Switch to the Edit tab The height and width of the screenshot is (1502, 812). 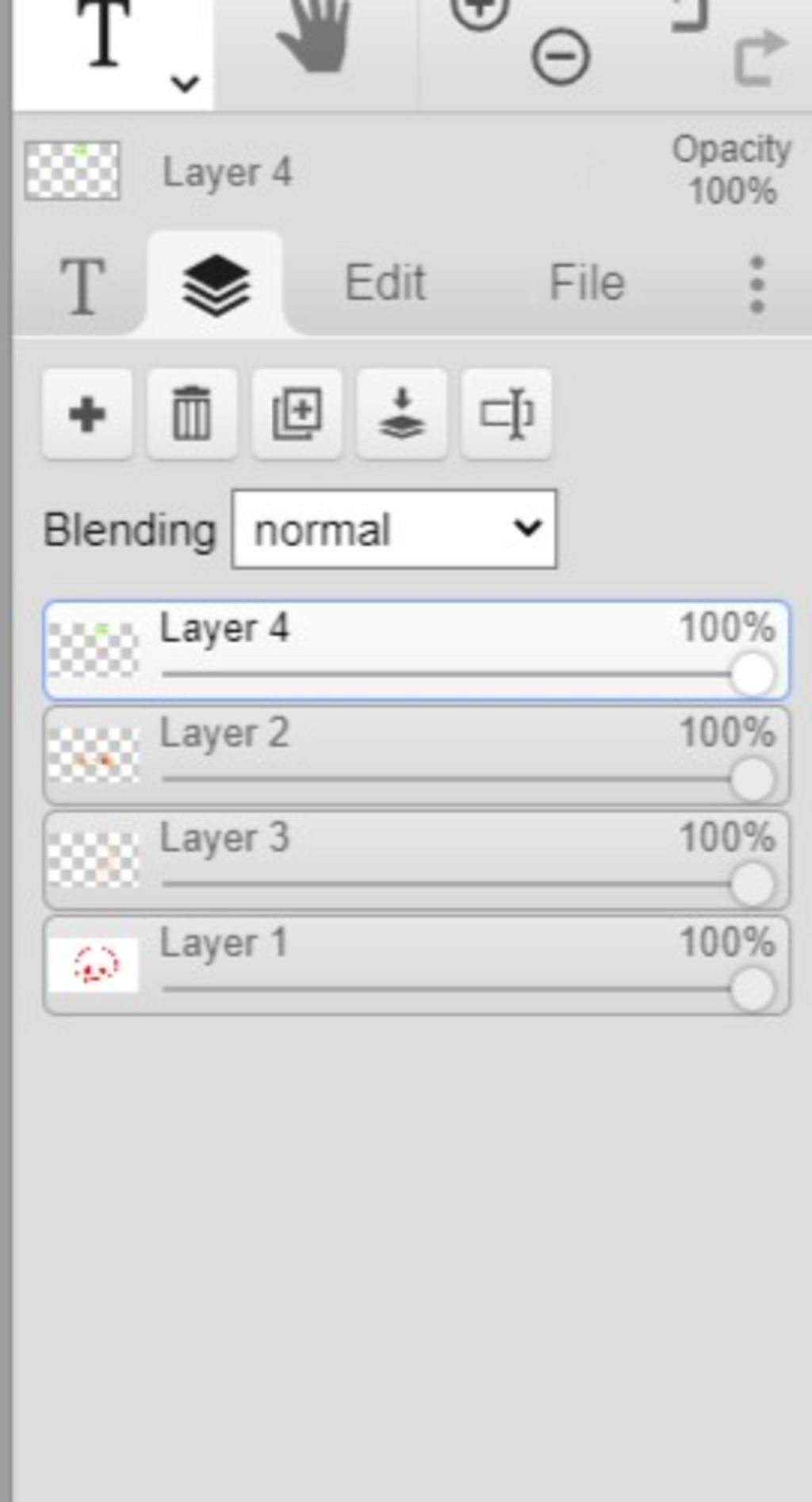point(385,282)
